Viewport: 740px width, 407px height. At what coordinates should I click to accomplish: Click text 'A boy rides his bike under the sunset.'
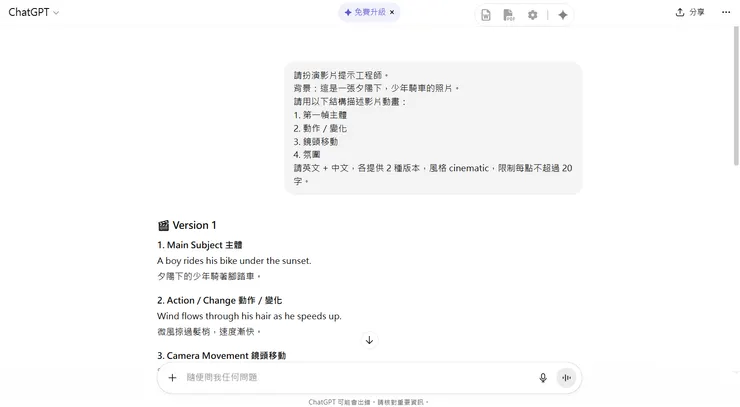coord(234,261)
